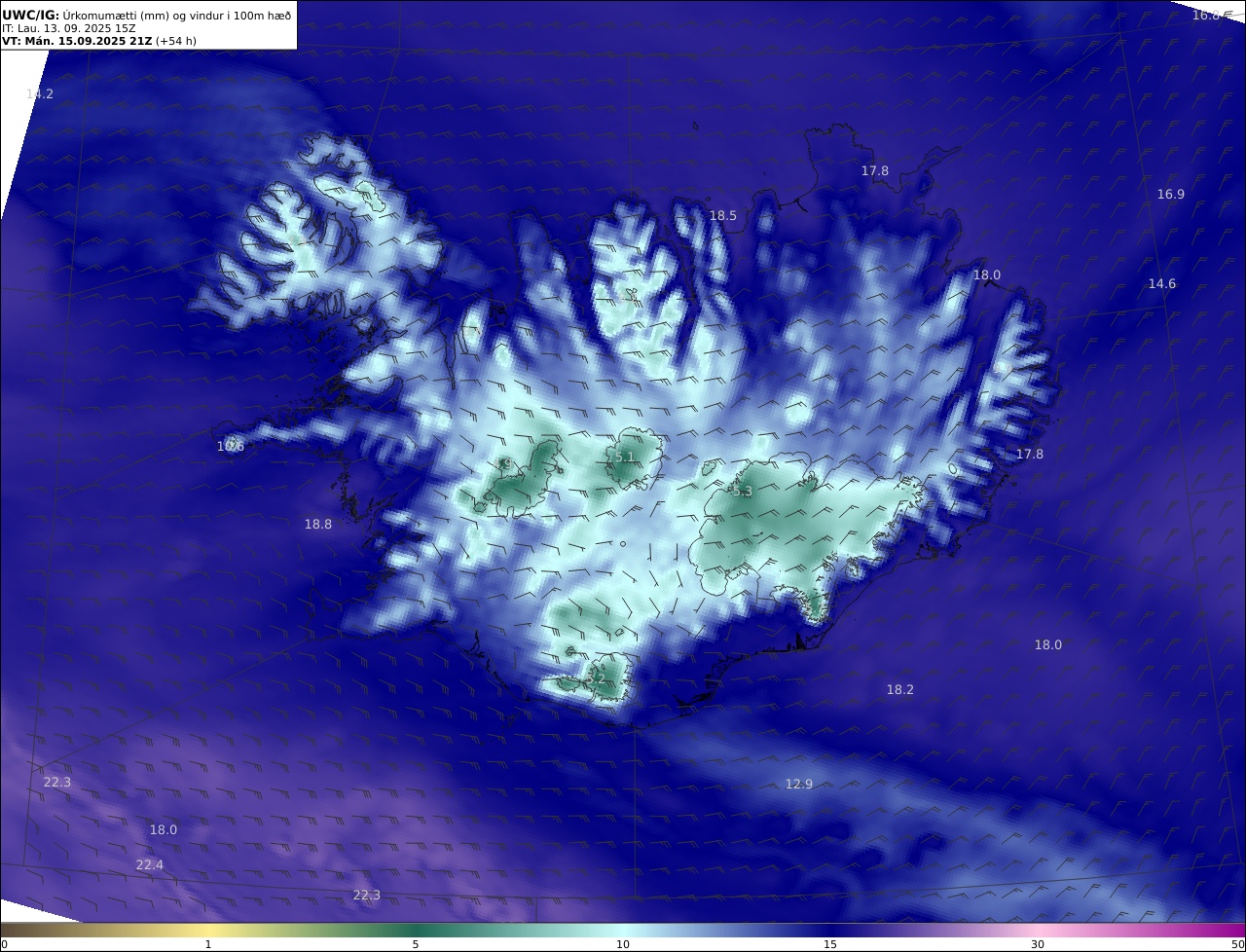Click the valid time 'VT: Mán. 15.09.2025 21Z'
The image size is (1246, 952).
[77, 41]
